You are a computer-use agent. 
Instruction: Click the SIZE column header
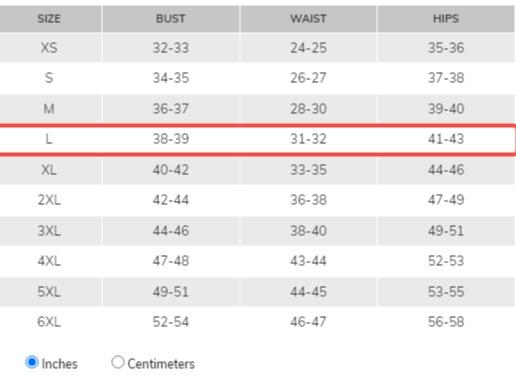pyautogui.click(x=49, y=19)
